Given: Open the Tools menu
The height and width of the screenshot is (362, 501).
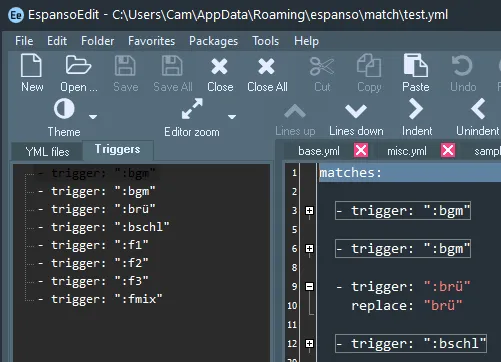Looking at the screenshot, I should click(x=265, y=41).
